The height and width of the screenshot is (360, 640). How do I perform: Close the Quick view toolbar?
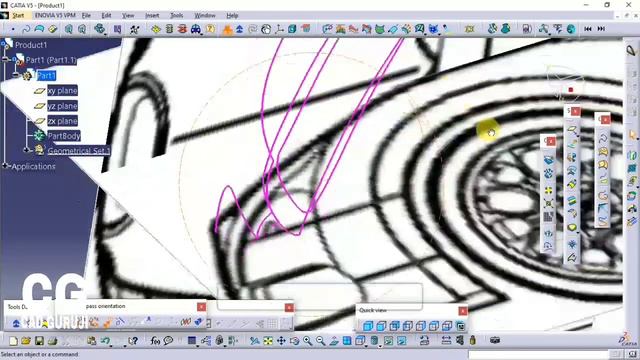coord(462,311)
